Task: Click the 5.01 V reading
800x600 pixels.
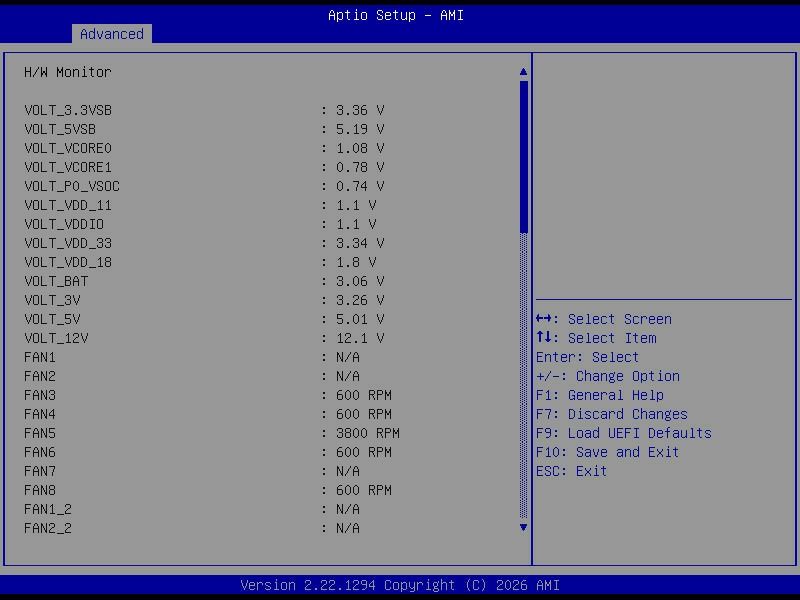Action: [x=360, y=319]
